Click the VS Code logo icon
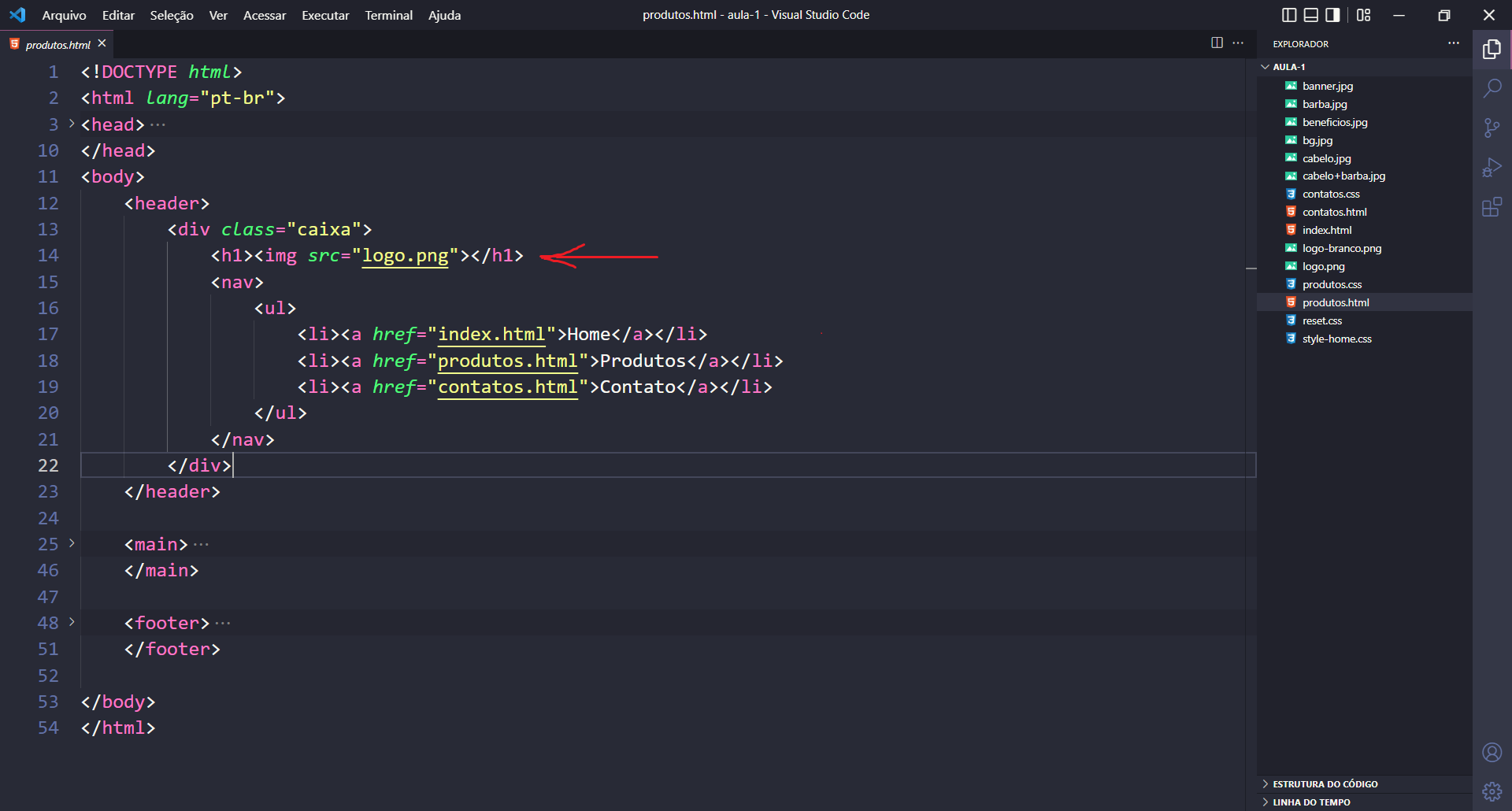1512x811 pixels. pyautogui.click(x=17, y=15)
